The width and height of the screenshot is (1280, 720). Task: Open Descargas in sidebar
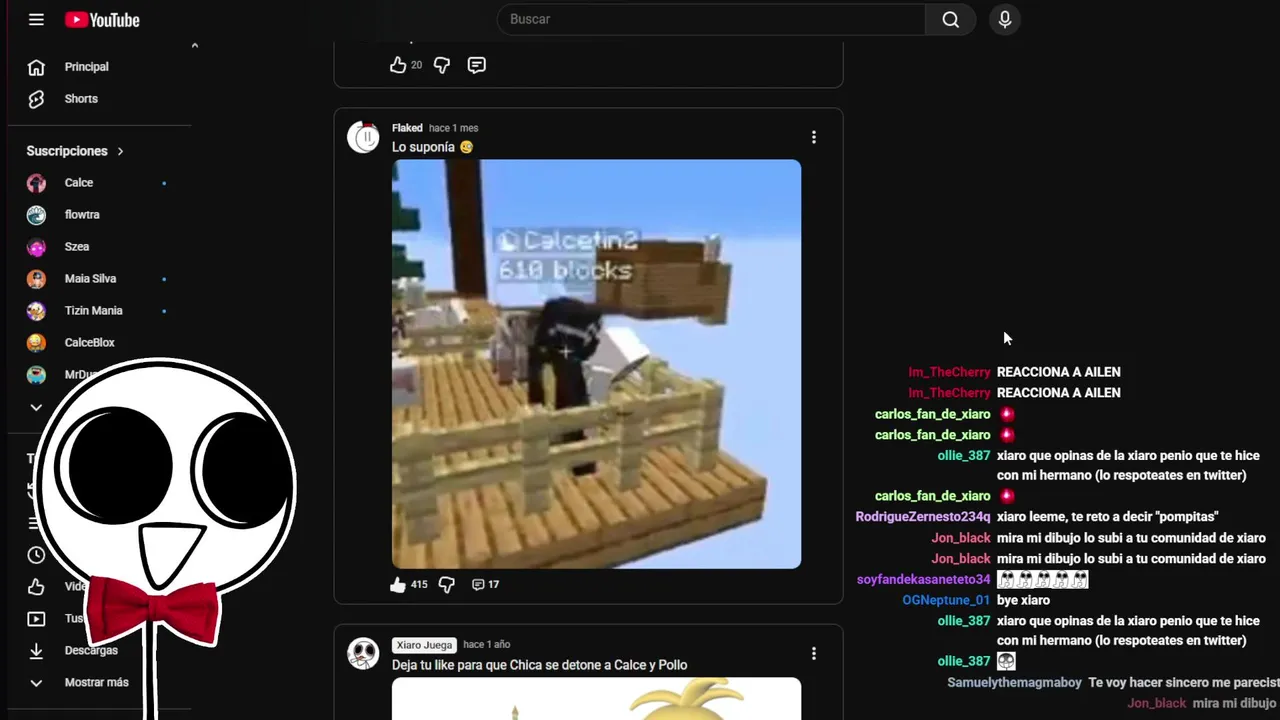(91, 650)
